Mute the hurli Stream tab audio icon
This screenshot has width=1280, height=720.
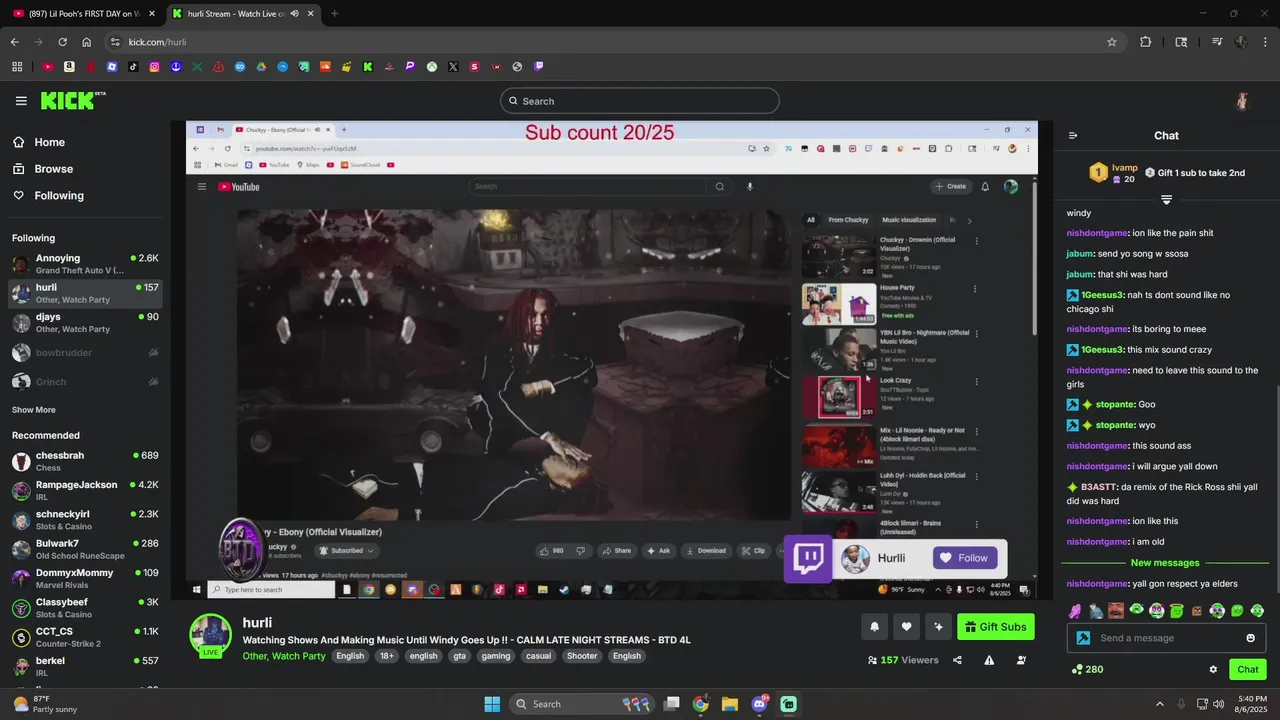coord(295,14)
